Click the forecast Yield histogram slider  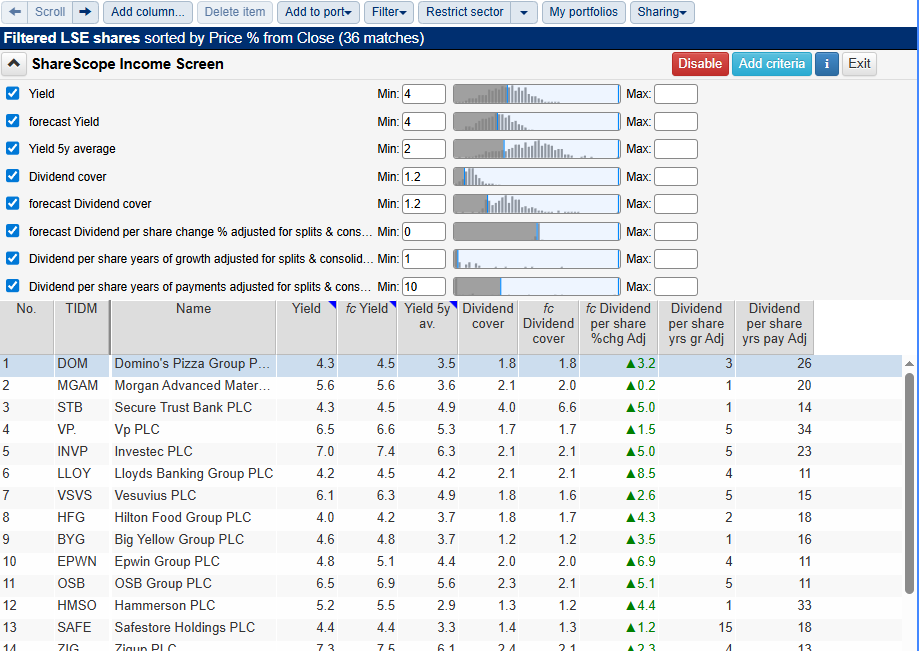click(537, 121)
